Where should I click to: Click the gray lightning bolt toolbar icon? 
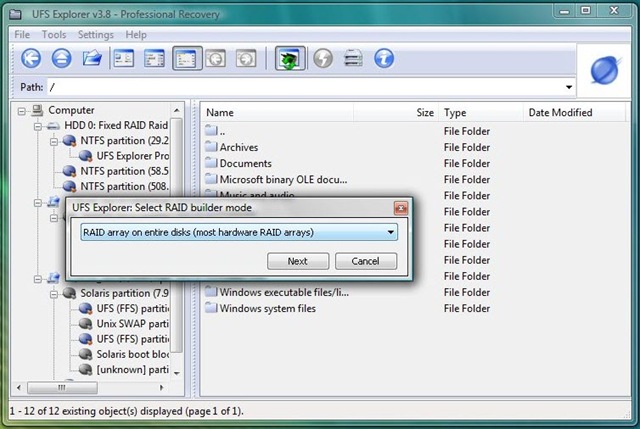pyautogui.click(x=323, y=58)
